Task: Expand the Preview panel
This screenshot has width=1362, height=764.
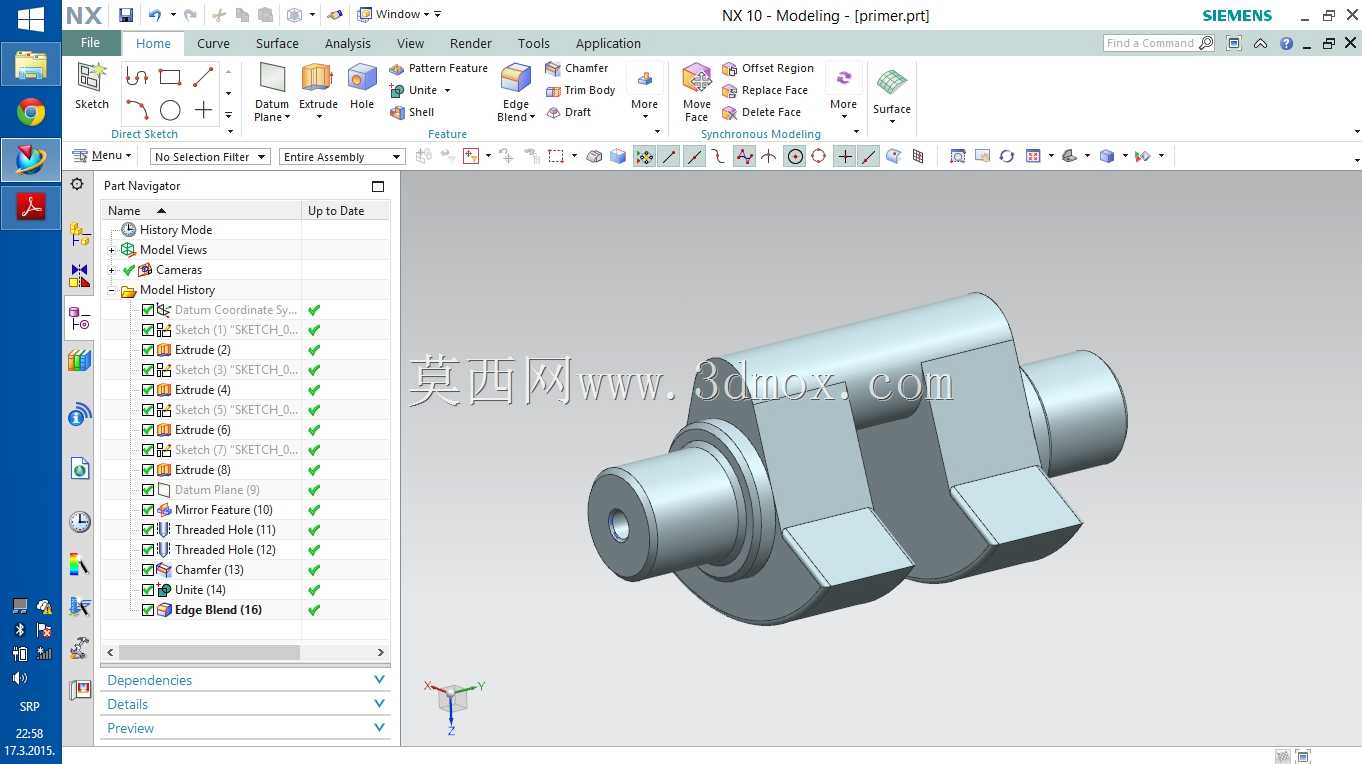Action: pyautogui.click(x=245, y=728)
